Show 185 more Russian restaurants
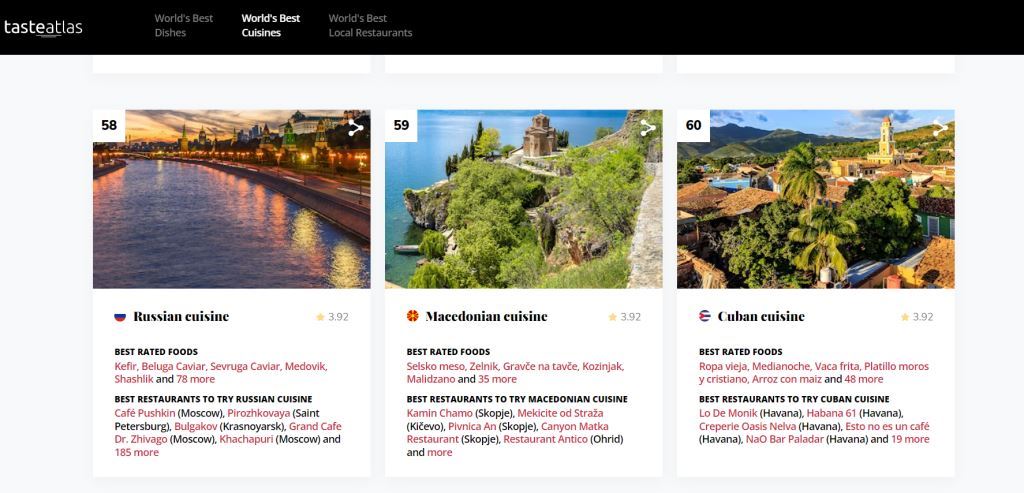Screen dimensions: 1024x493 click(136, 453)
